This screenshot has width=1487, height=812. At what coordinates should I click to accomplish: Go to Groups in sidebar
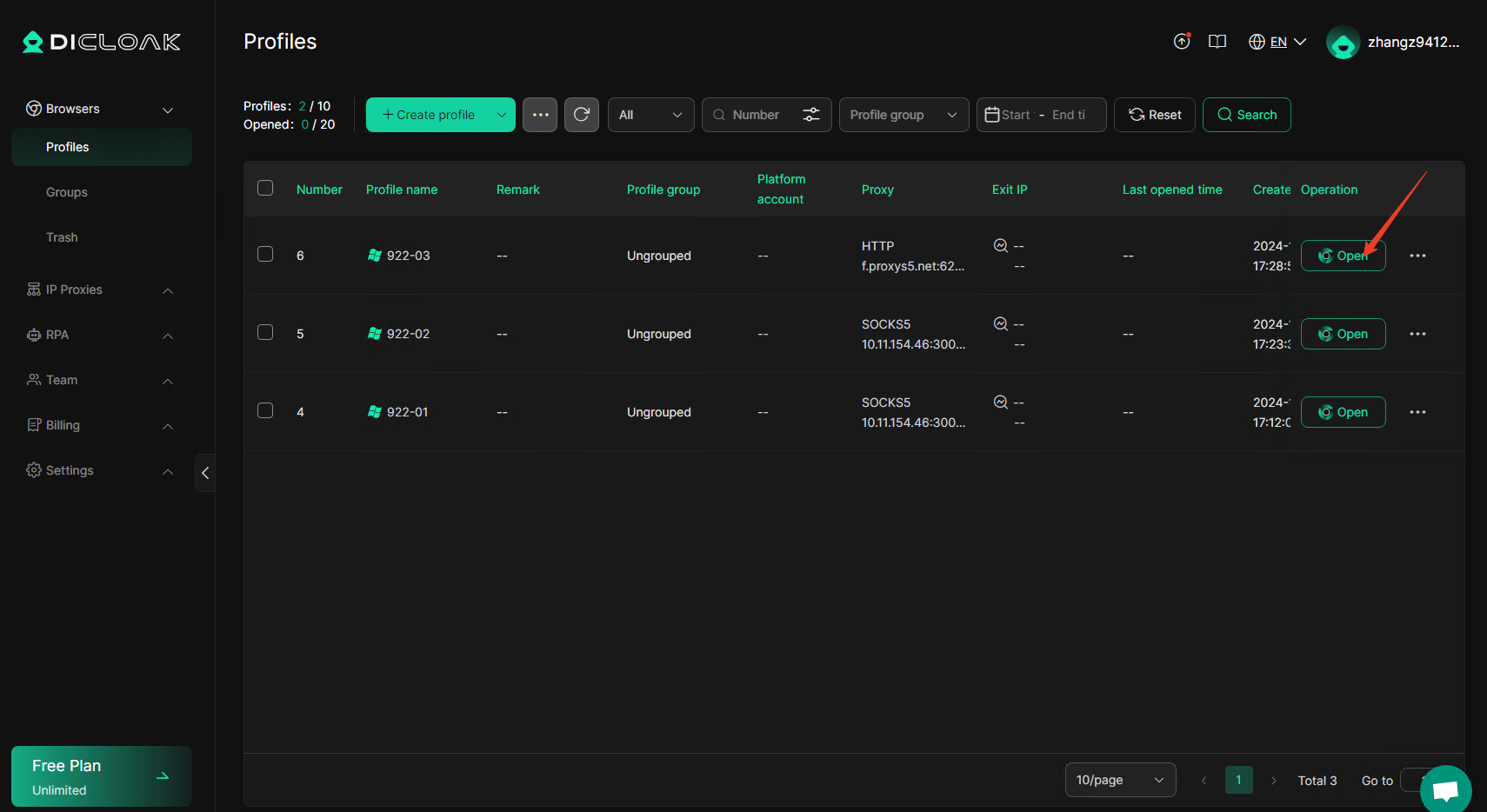(67, 192)
